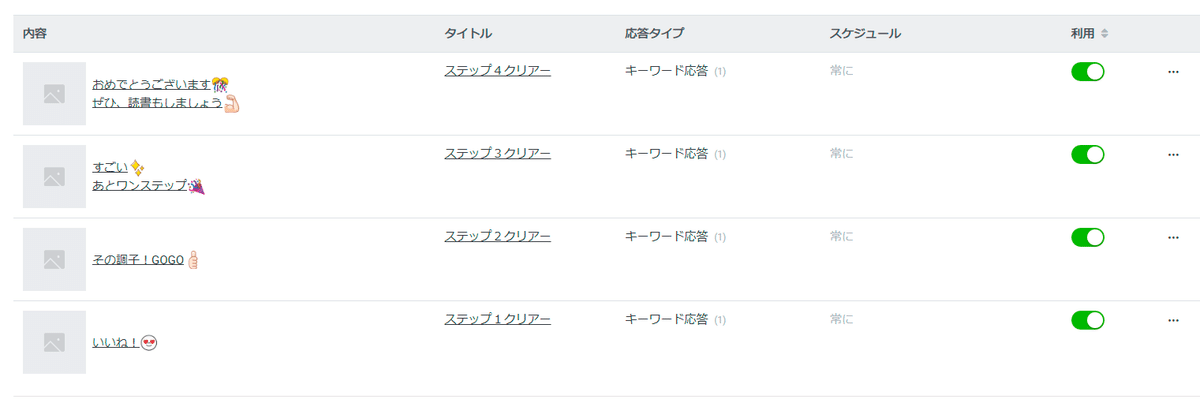
Task: Click the 利用 column sort arrows
Action: [1104, 34]
